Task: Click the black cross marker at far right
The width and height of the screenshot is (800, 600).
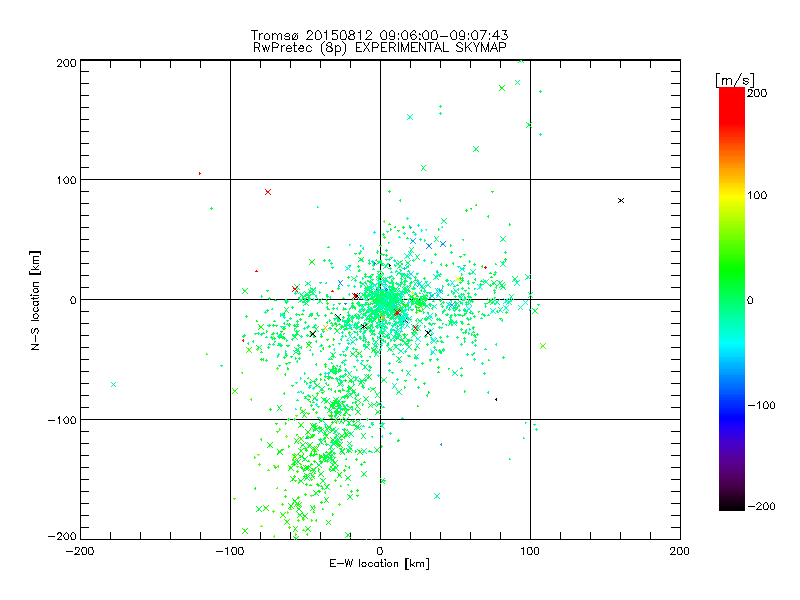Action: (621, 201)
